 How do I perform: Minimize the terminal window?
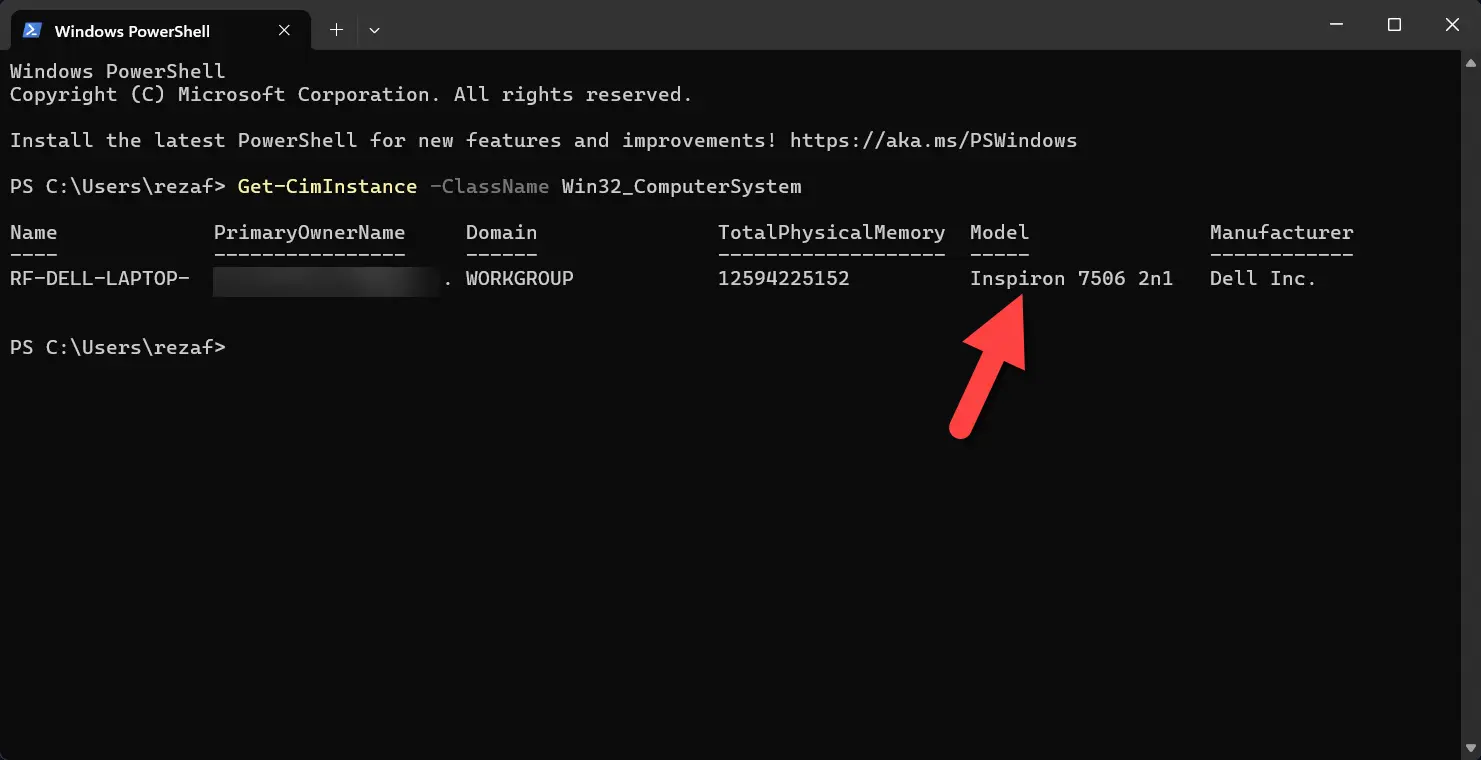pos(1336,25)
